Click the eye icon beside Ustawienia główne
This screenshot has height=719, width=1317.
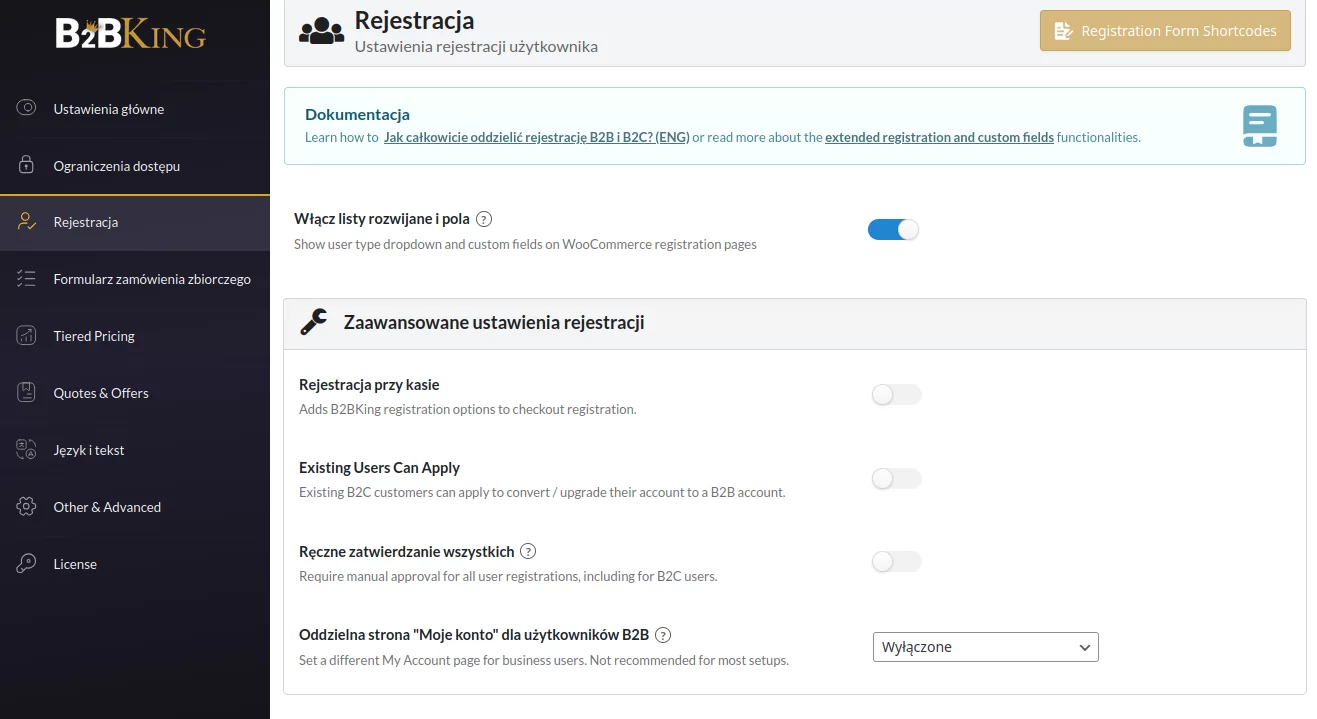point(27,109)
